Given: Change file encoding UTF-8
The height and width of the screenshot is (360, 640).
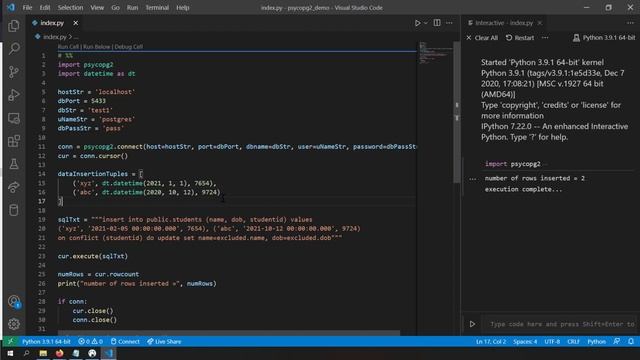Looking at the screenshot, I should coord(552,341).
